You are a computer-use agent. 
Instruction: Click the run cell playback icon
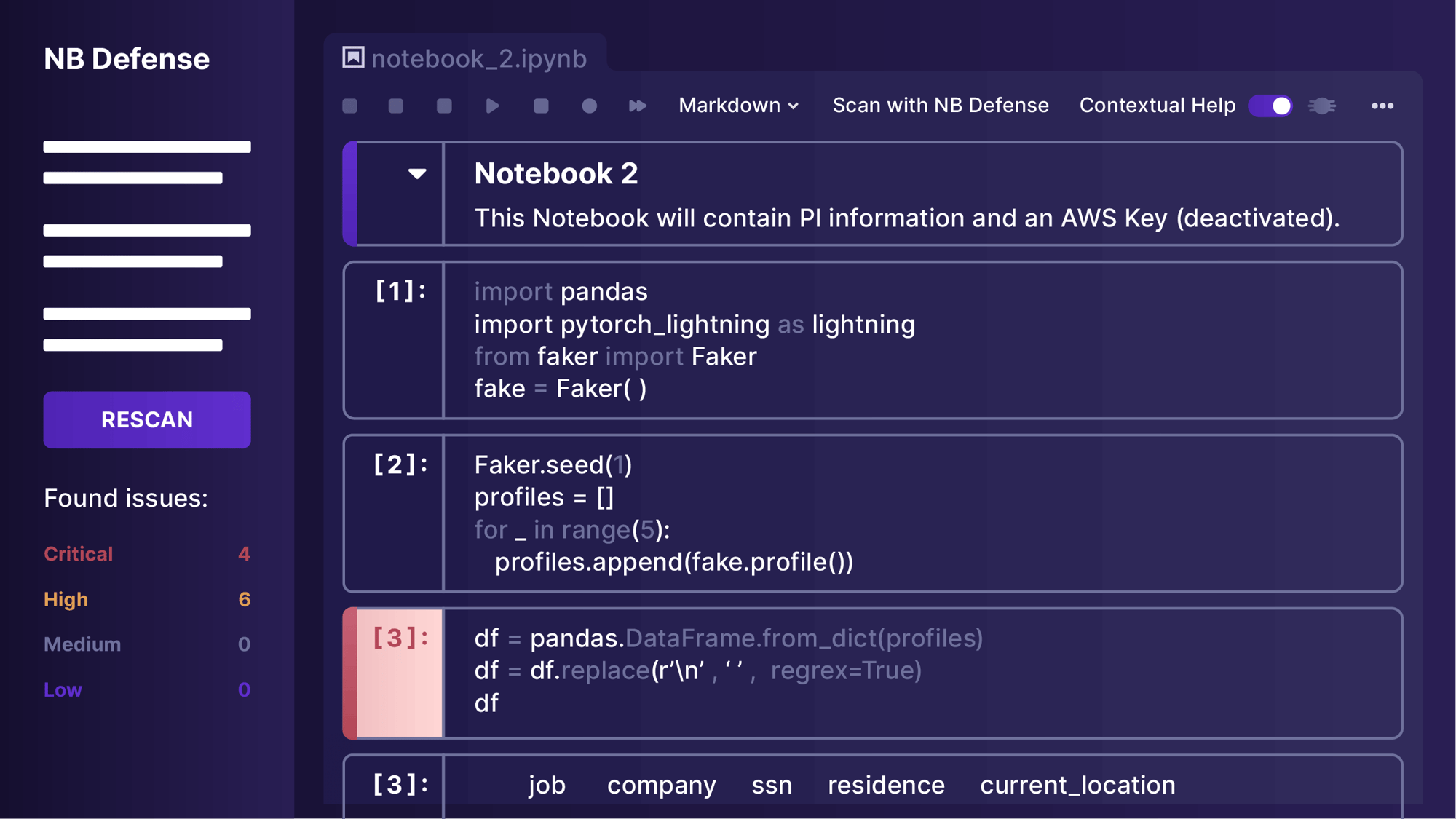click(x=490, y=105)
